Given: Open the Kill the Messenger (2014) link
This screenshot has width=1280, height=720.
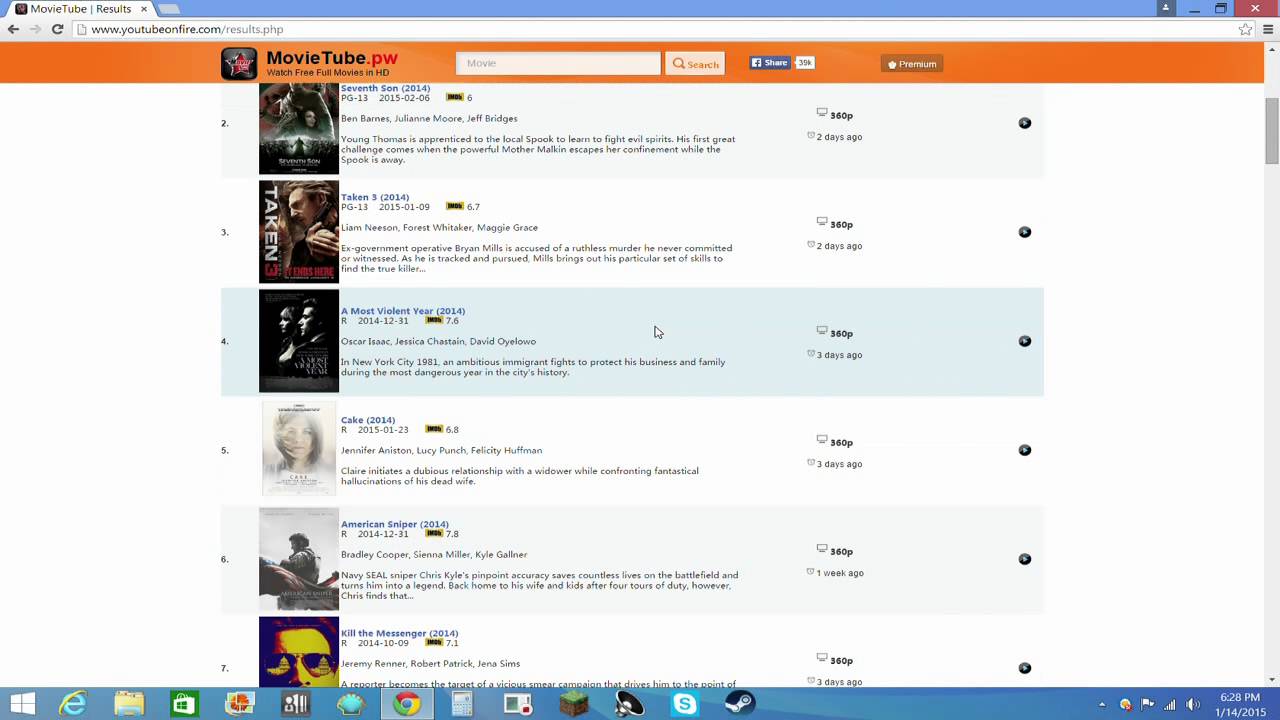Looking at the screenshot, I should click(x=400, y=633).
